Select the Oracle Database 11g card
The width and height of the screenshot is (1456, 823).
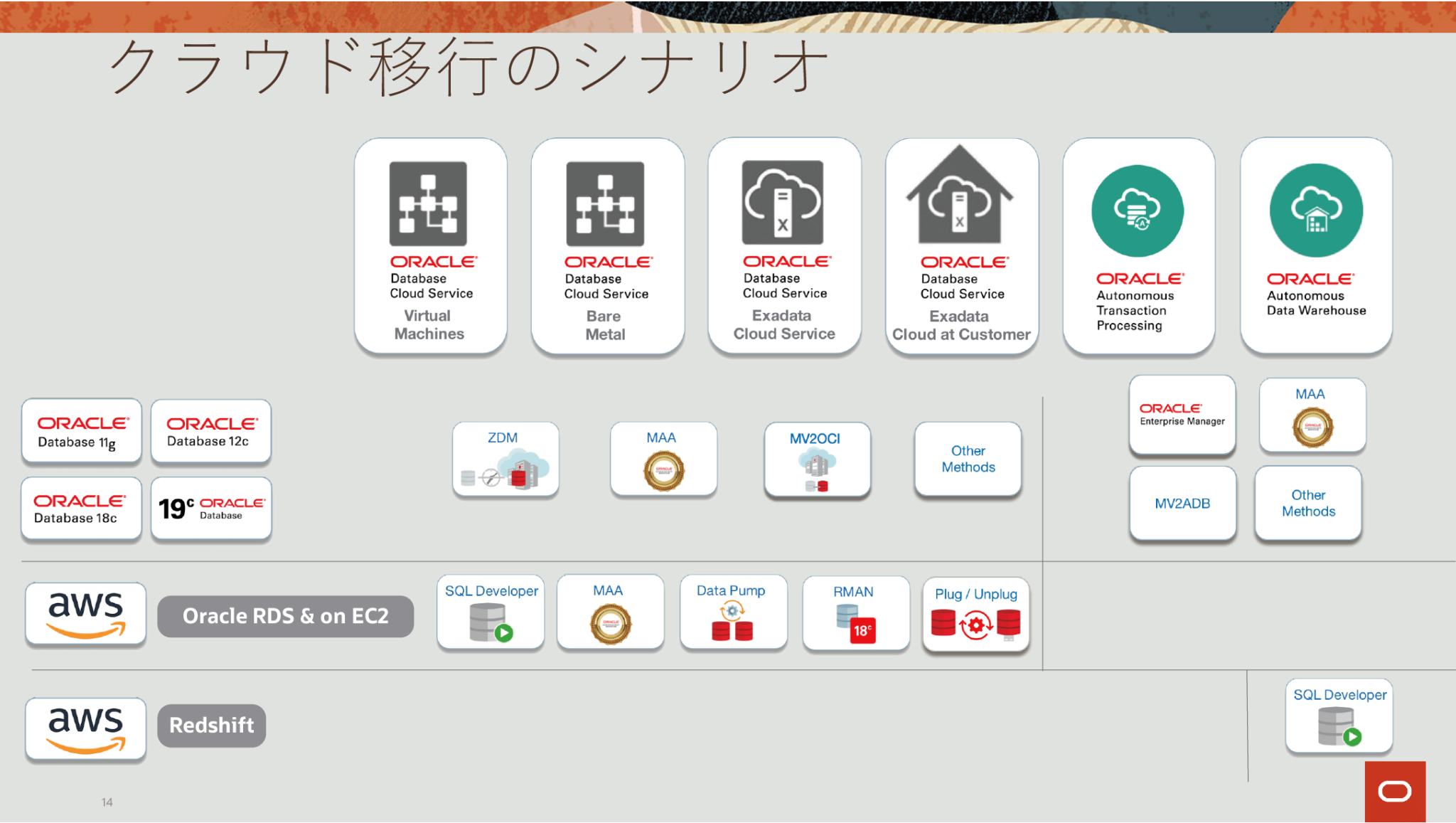point(82,431)
